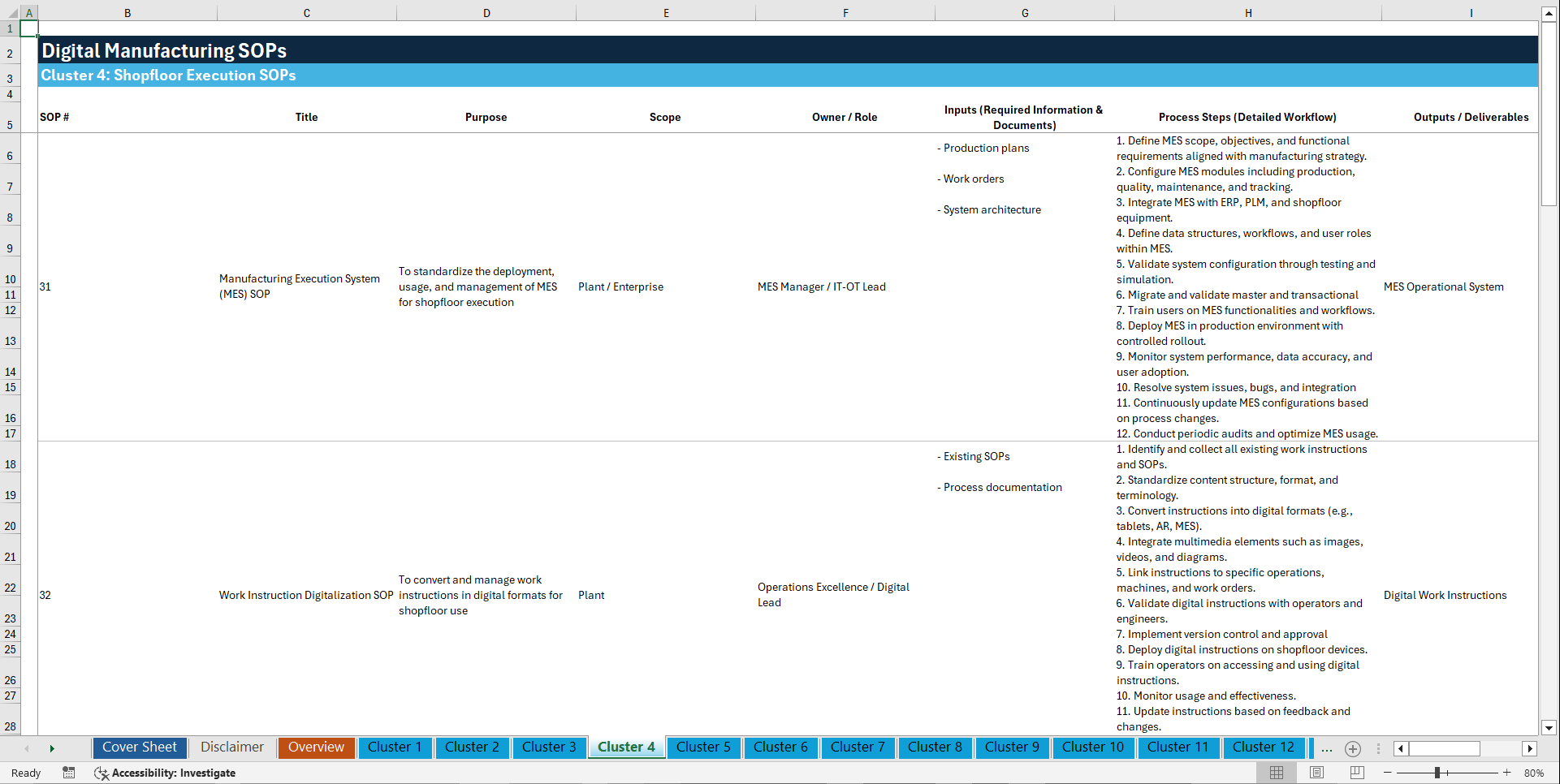Switch to Cluster 5 sheet tab

coord(703,747)
